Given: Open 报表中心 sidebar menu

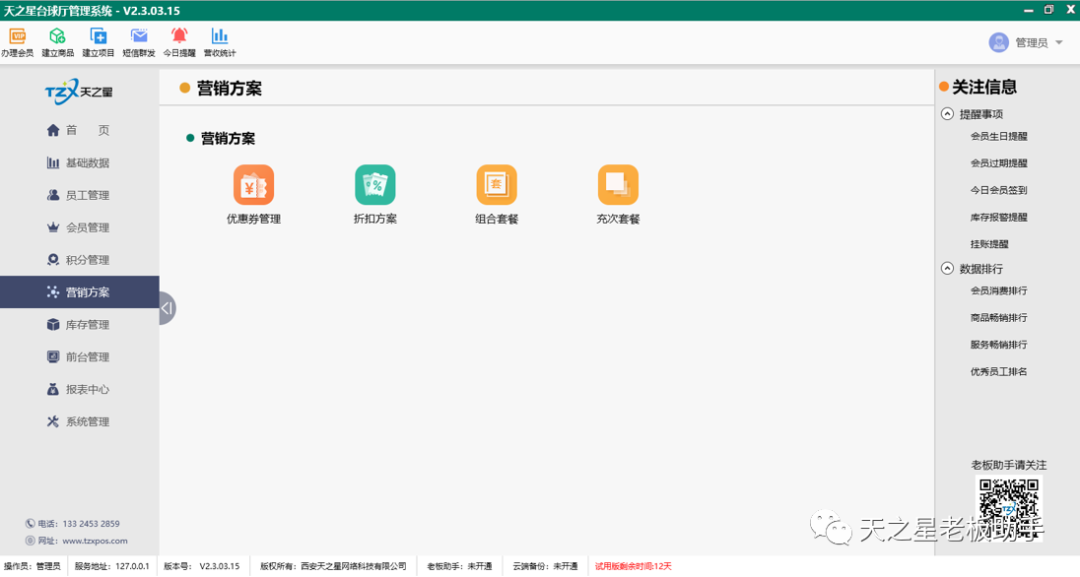Looking at the screenshot, I should click(x=78, y=389).
